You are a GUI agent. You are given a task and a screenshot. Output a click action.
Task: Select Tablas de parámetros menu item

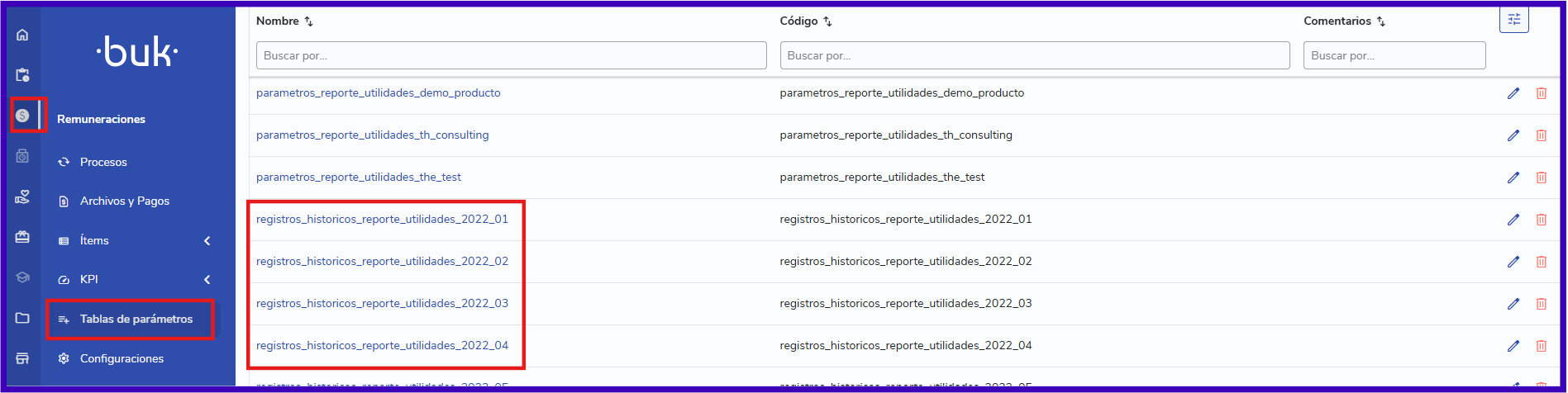(x=136, y=319)
